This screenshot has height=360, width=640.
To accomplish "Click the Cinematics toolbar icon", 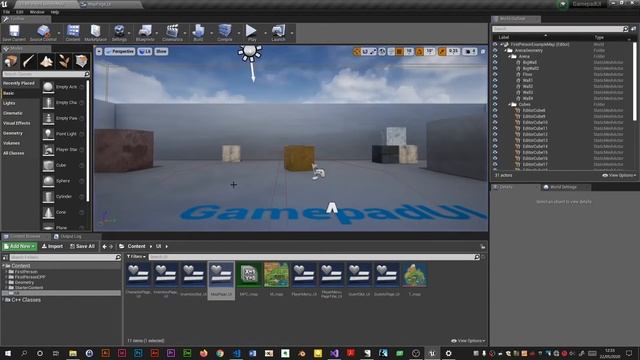I will tap(172, 31).
